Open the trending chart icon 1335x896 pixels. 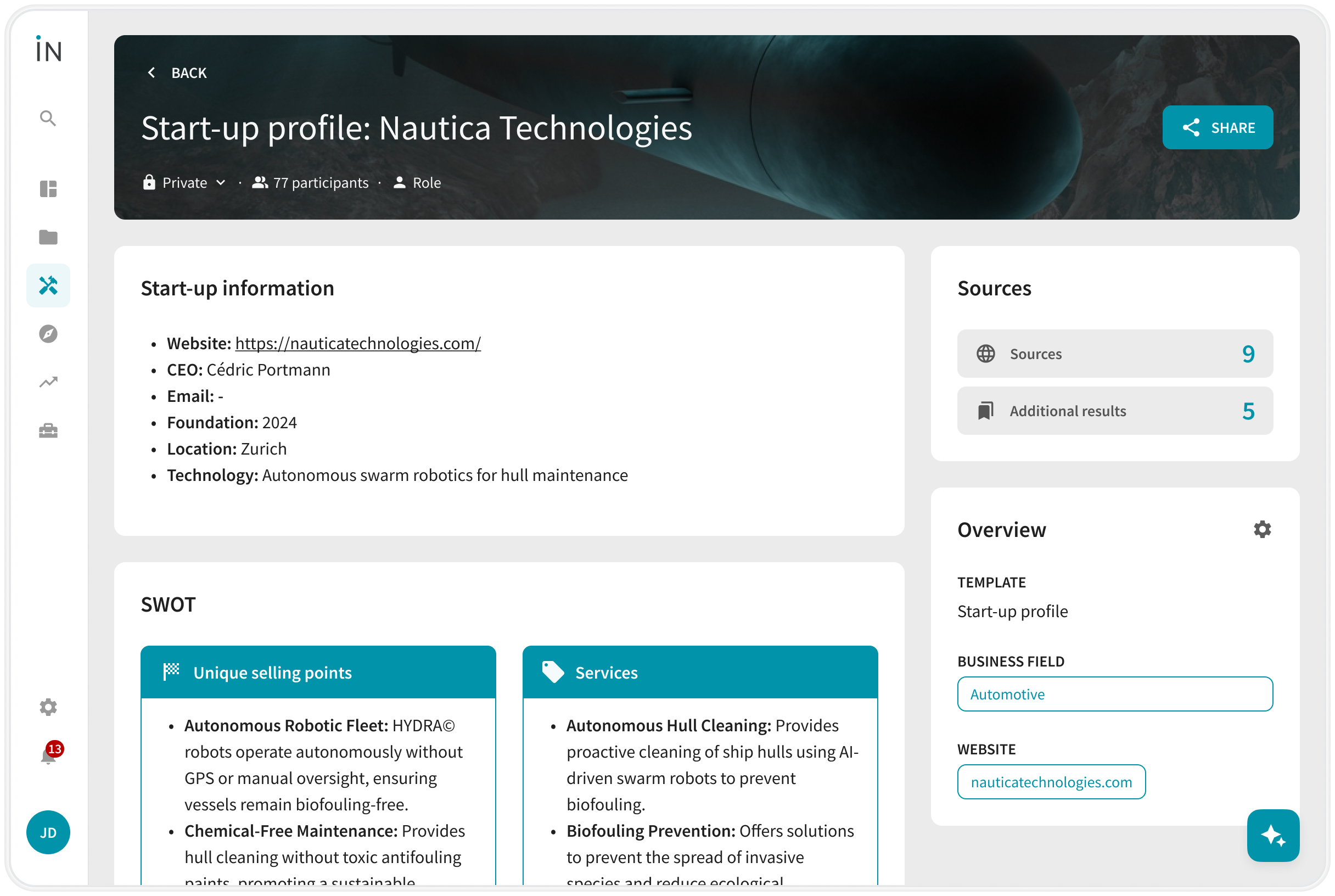click(x=48, y=382)
